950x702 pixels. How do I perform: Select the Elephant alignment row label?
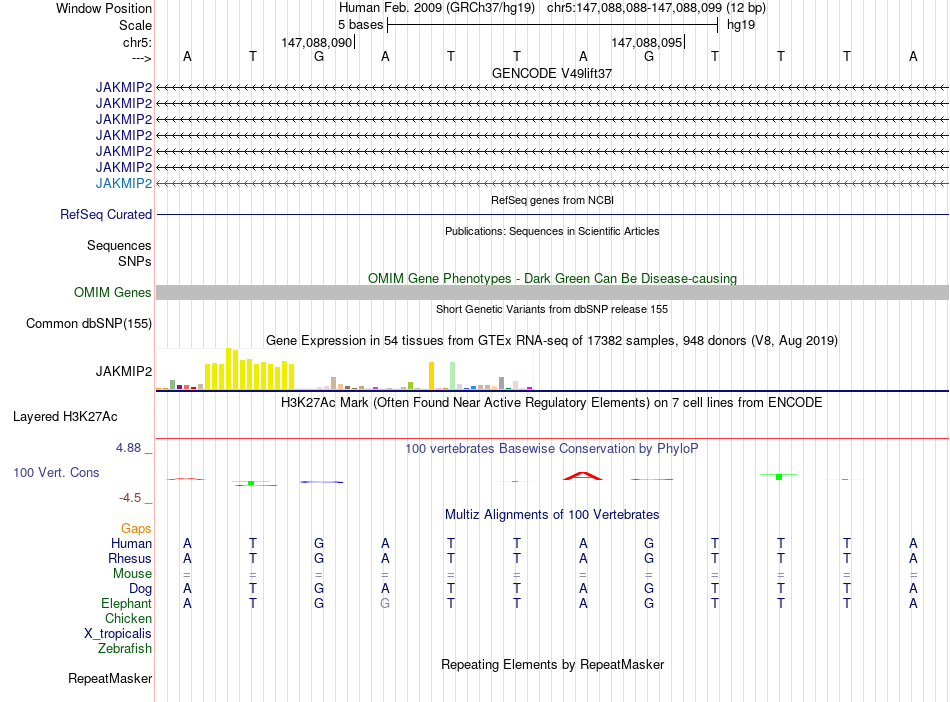(127, 603)
